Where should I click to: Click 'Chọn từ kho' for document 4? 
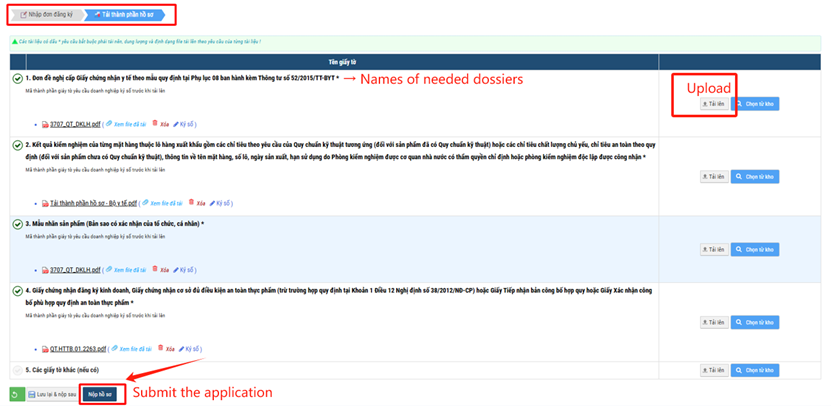[755, 322]
